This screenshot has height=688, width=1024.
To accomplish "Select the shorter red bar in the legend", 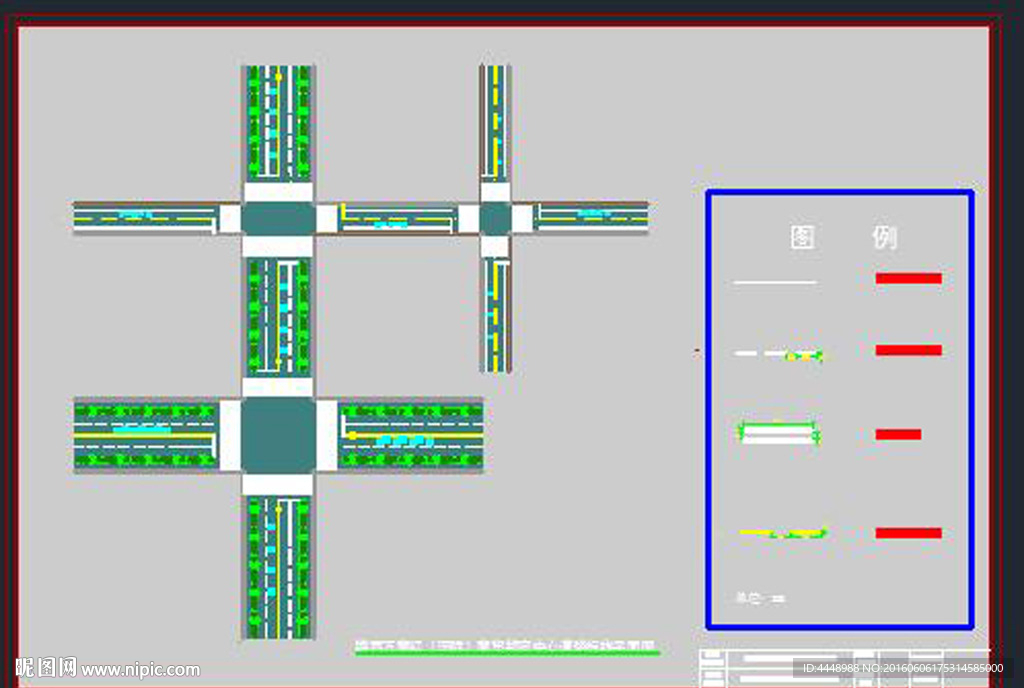I will coord(898,434).
